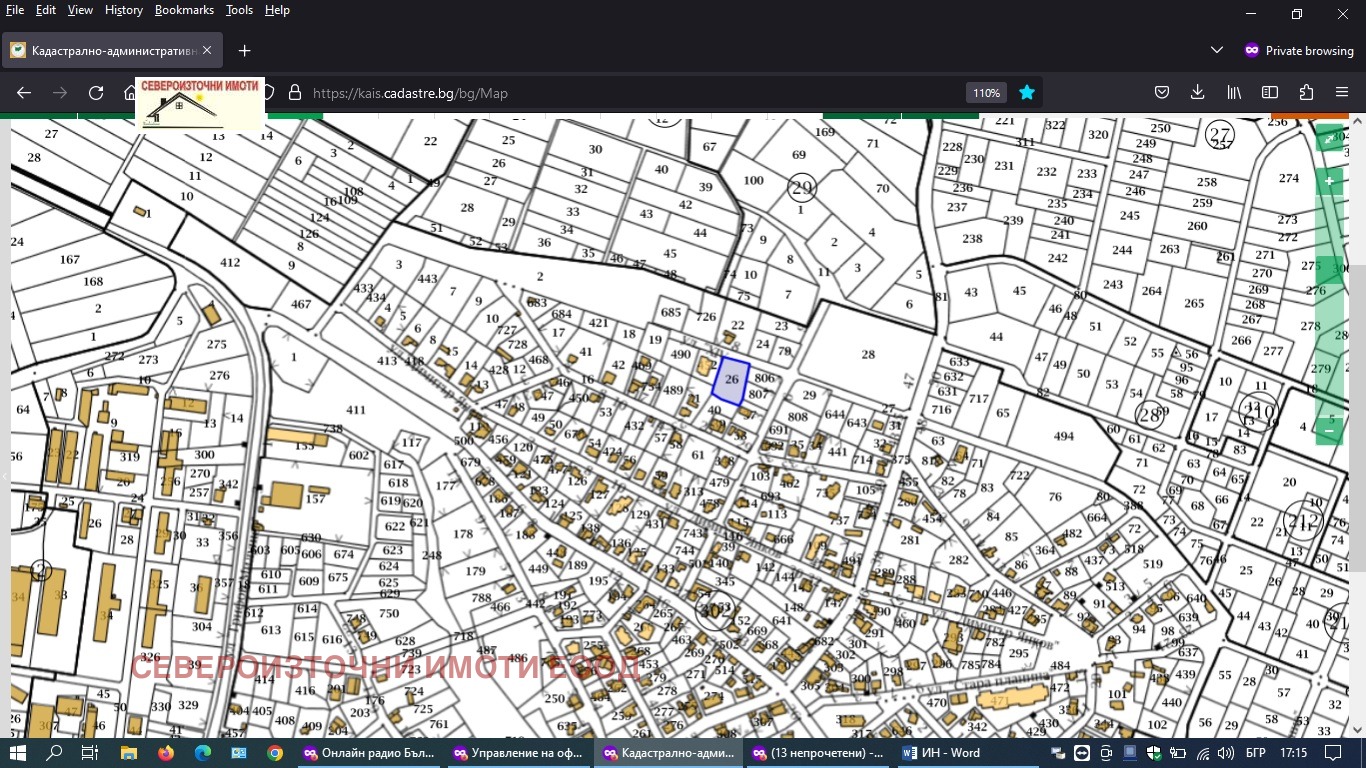Zoom out the map with the minus button

coord(1329,431)
